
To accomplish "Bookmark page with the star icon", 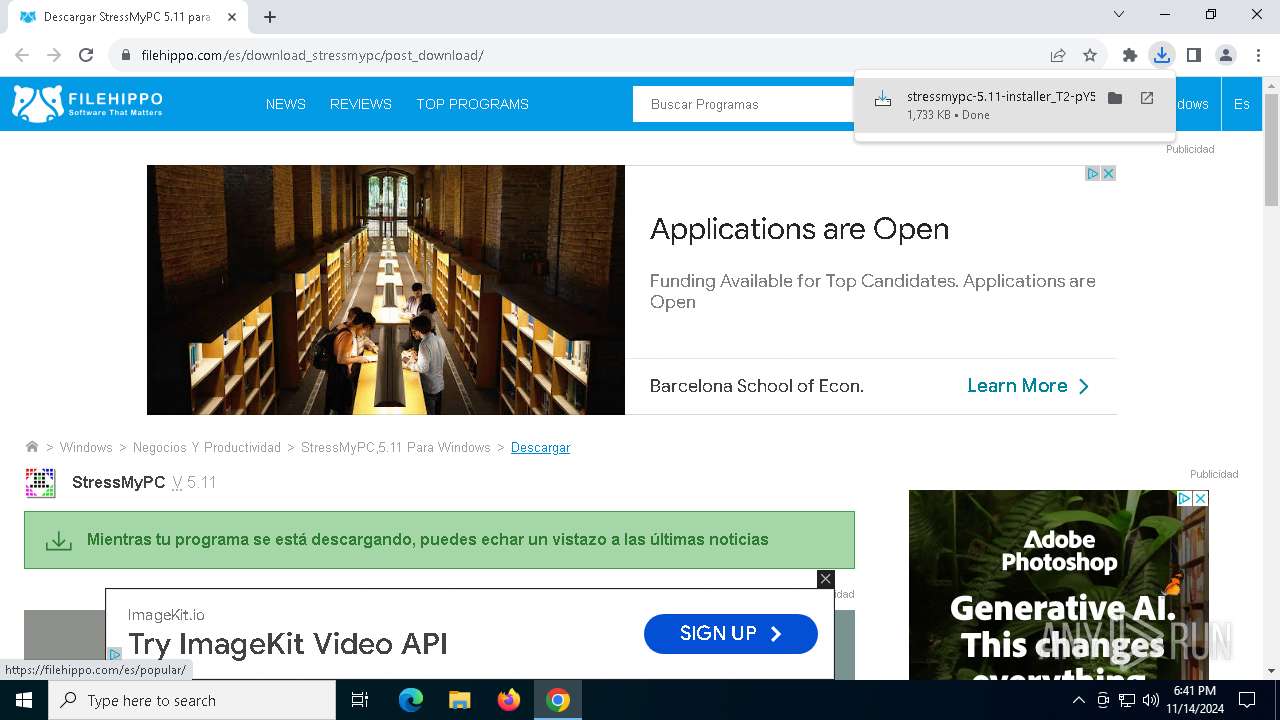I will click(x=1090, y=55).
